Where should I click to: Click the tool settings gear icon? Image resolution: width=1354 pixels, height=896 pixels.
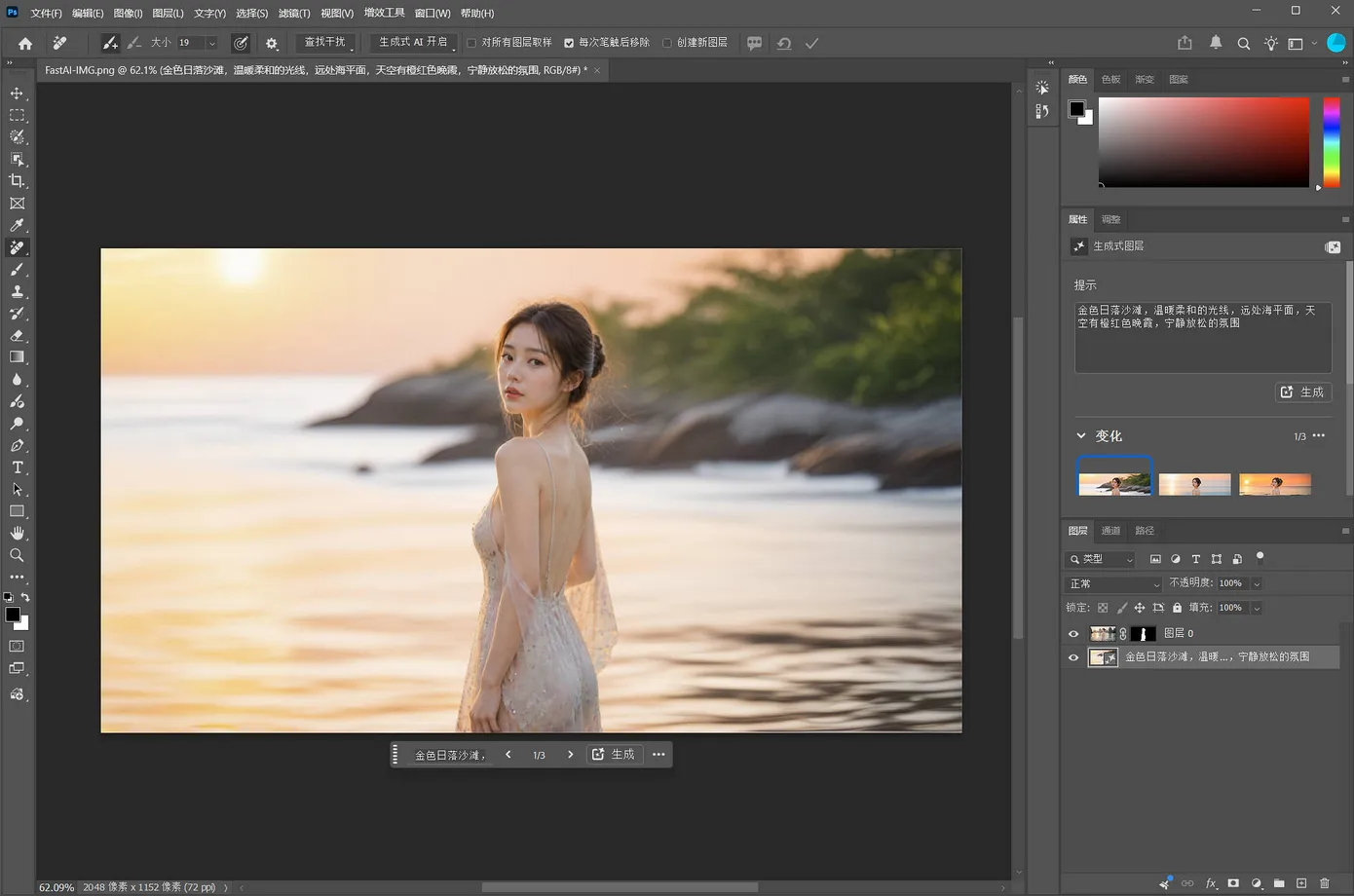point(272,43)
